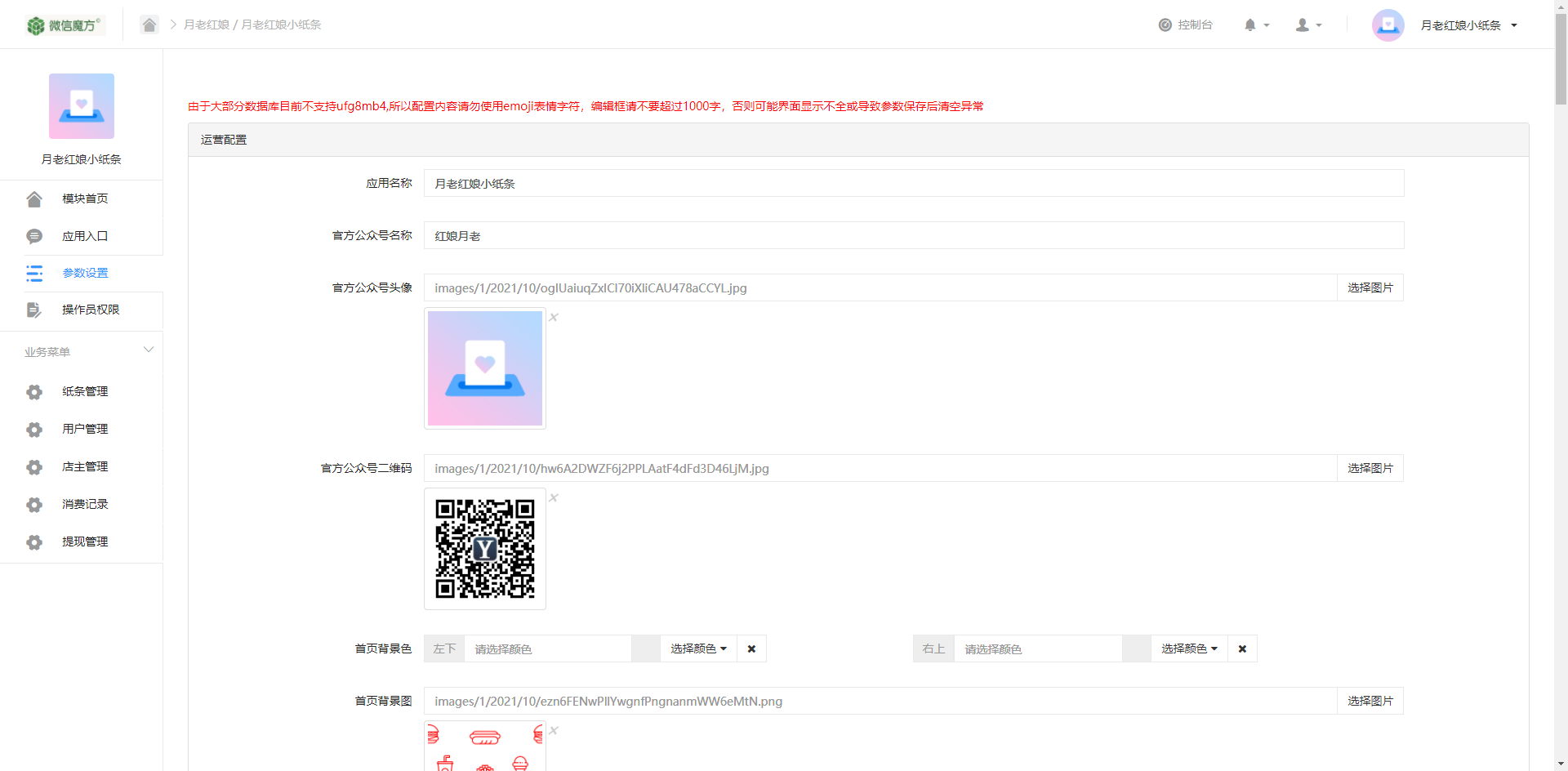Click breadcrumb link 月老红娘
The width and height of the screenshot is (1568, 771).
207,25
